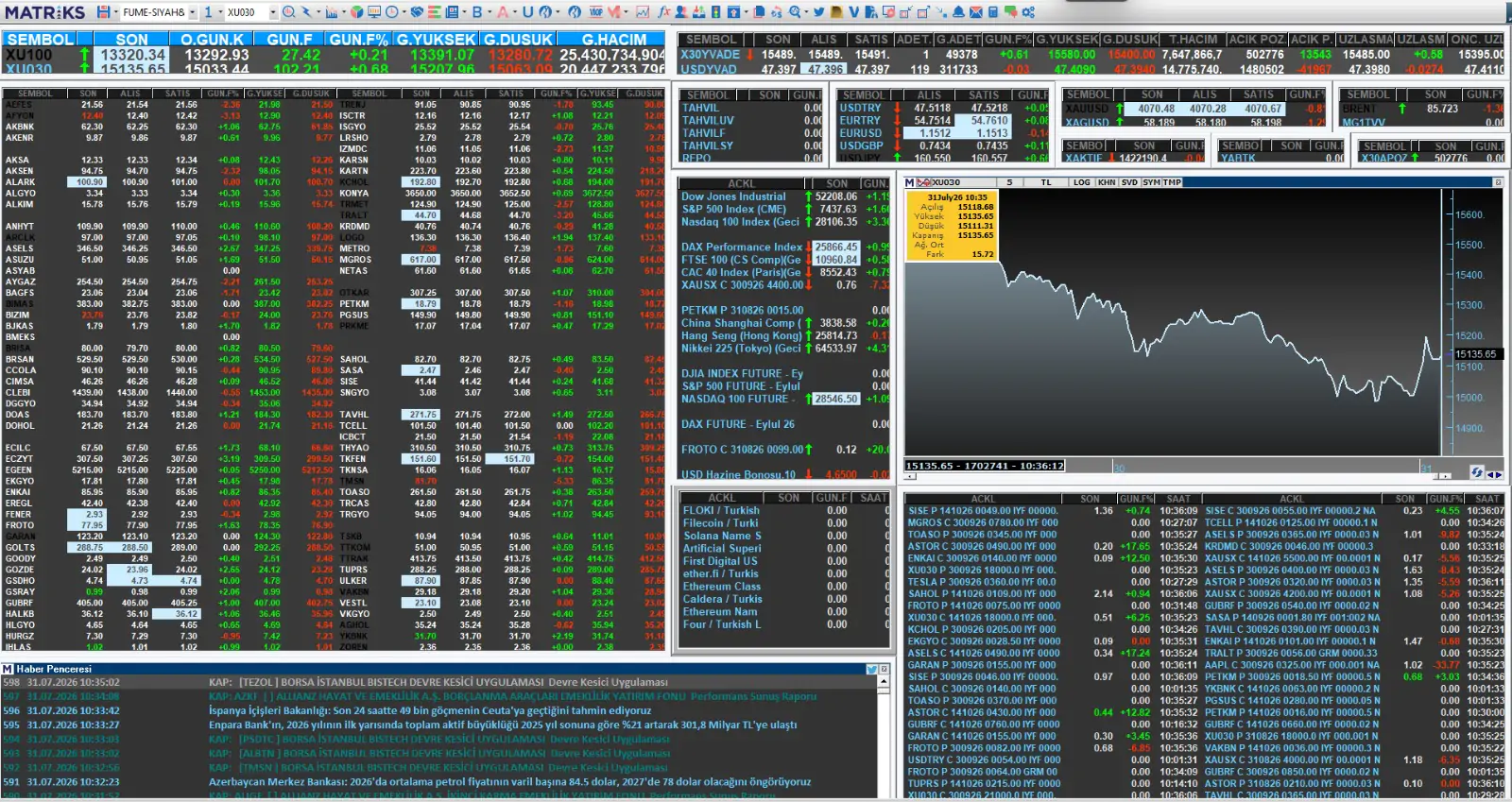Click the EURUSD row in currency panel
The width and height of the screenshot is (1512, 802).
coord(942,133)
